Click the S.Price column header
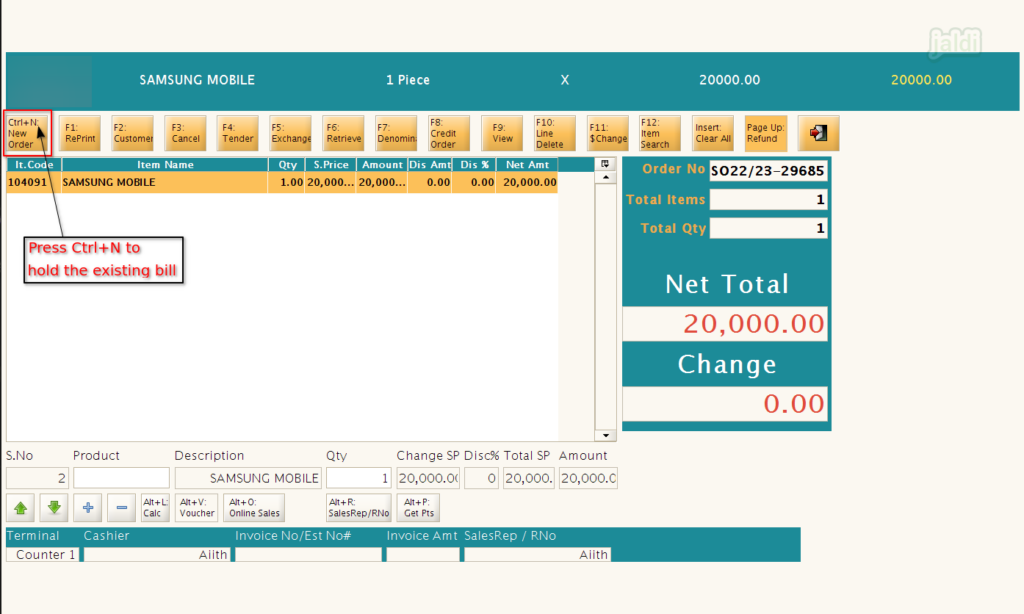Viewport: 1024px width, 614px height. point(330,165)
